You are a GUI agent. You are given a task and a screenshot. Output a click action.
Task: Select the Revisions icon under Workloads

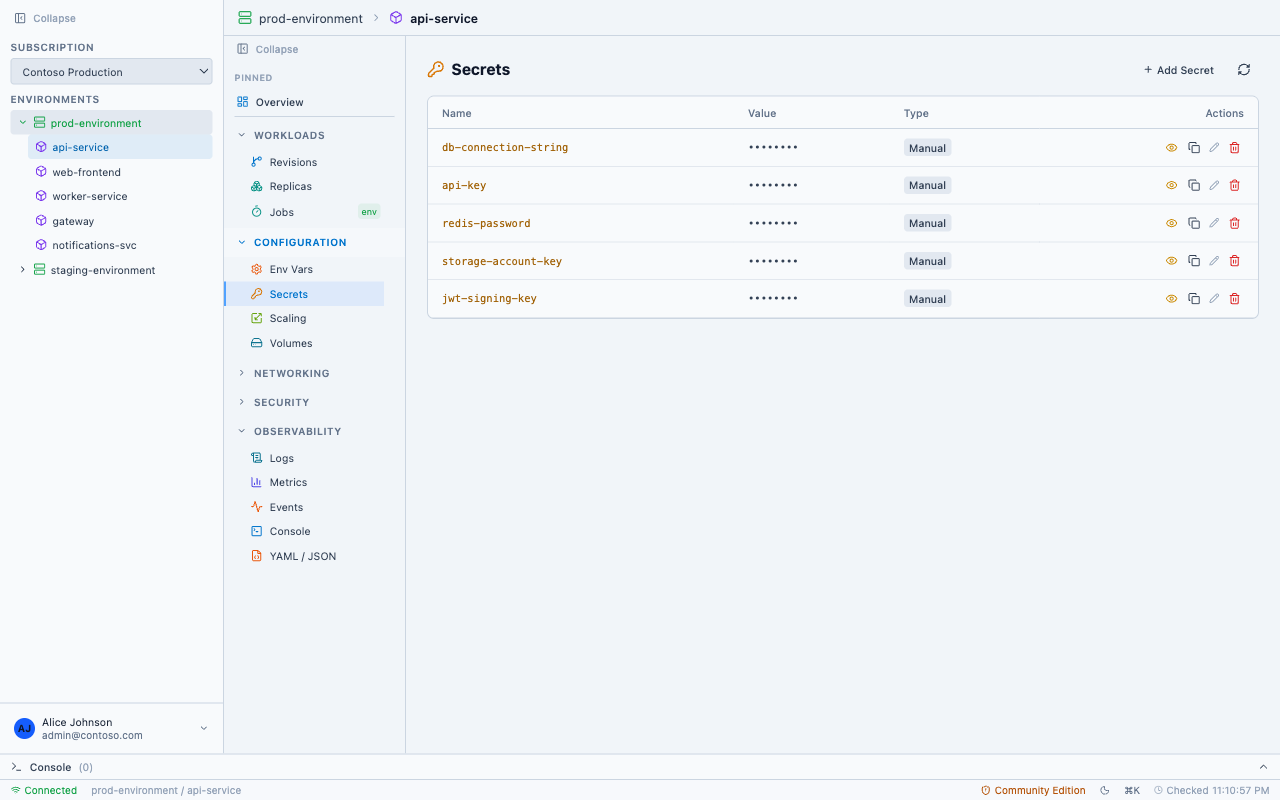tap(256, 161)
